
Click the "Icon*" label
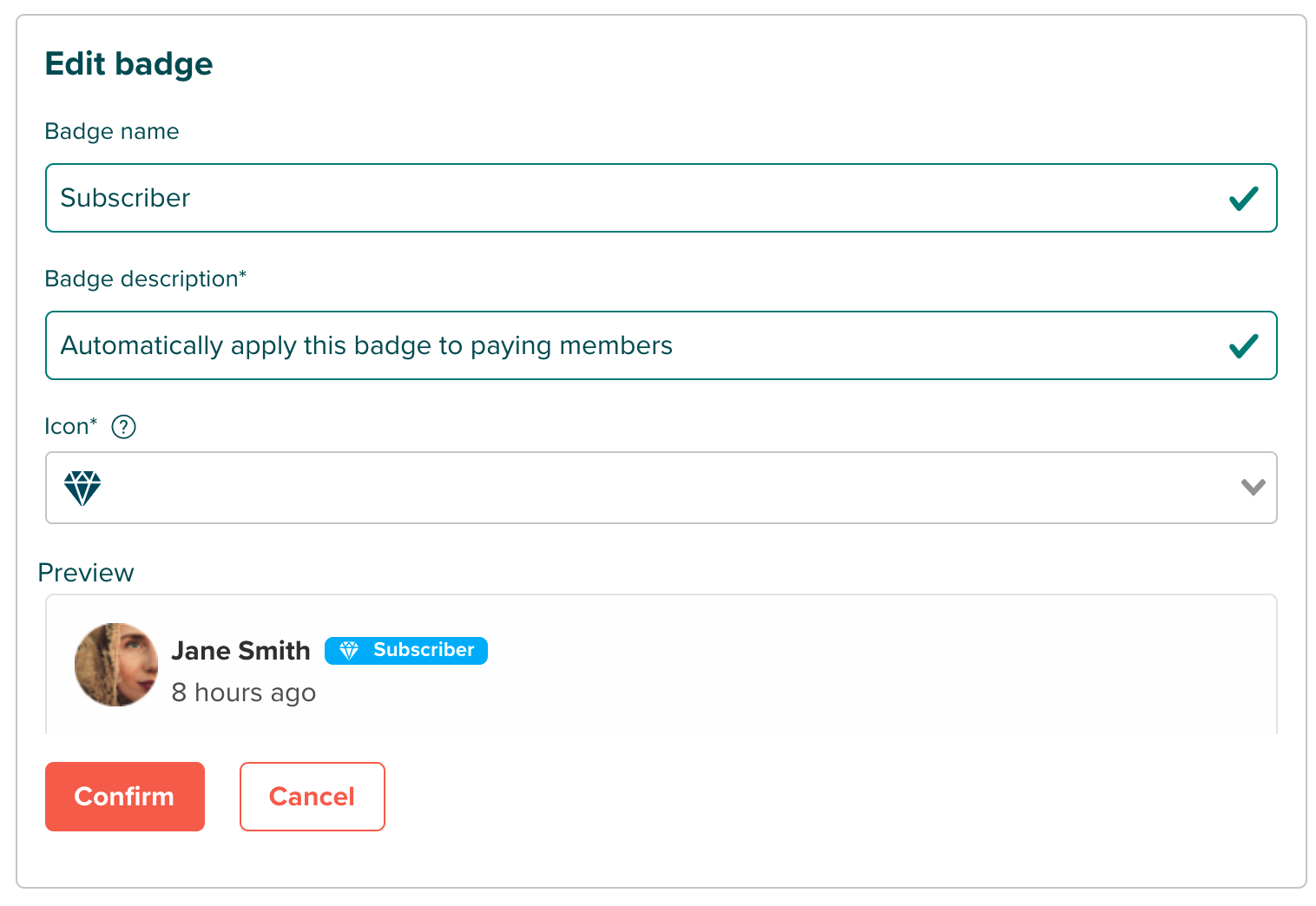point(71,426)
